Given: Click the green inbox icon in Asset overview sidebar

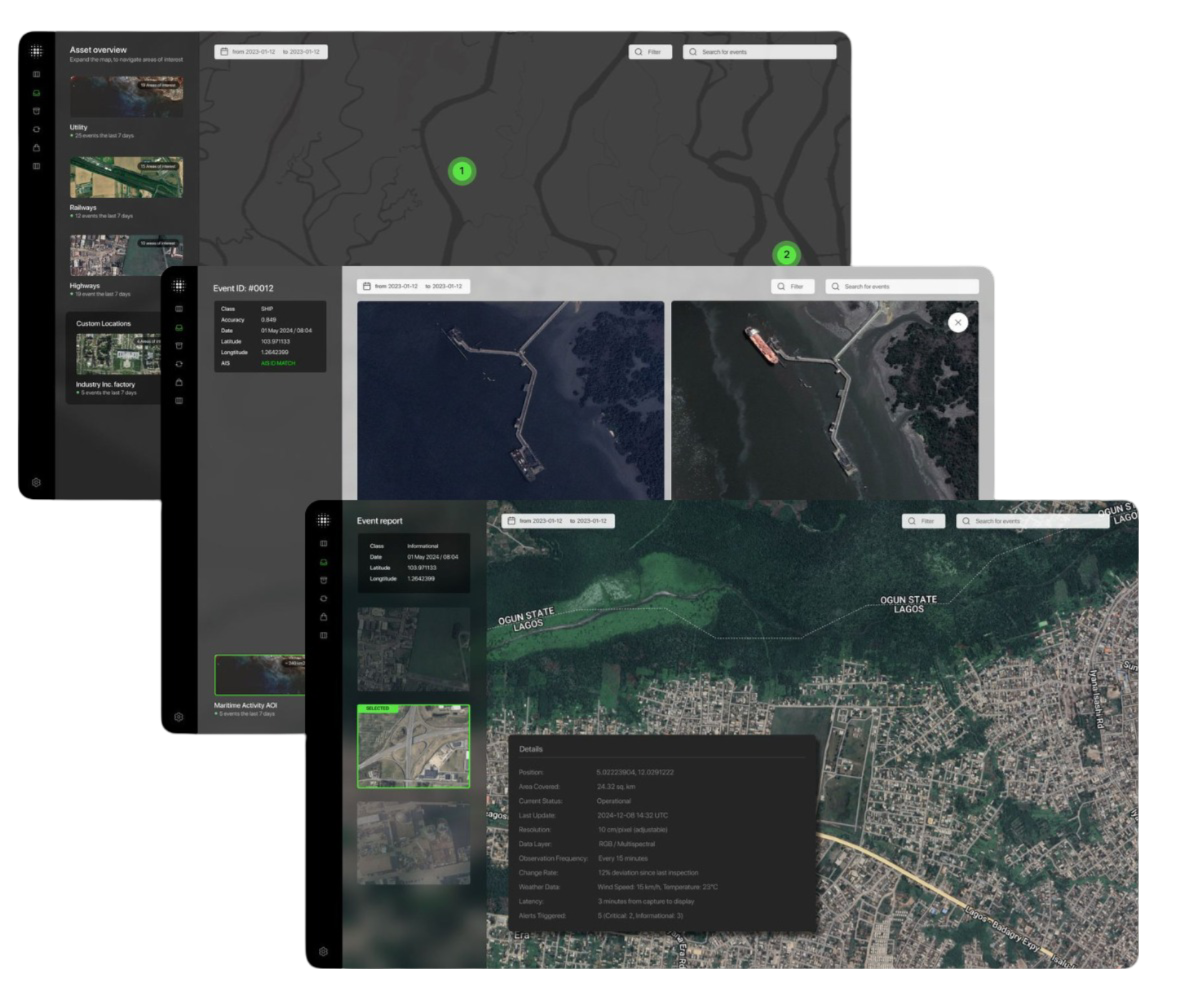Looking at the screenshot, I should [37, 93].
